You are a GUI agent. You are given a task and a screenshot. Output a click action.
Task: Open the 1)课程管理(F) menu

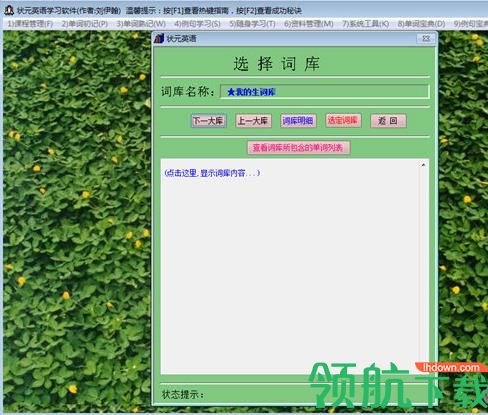[x=30, y=24]
